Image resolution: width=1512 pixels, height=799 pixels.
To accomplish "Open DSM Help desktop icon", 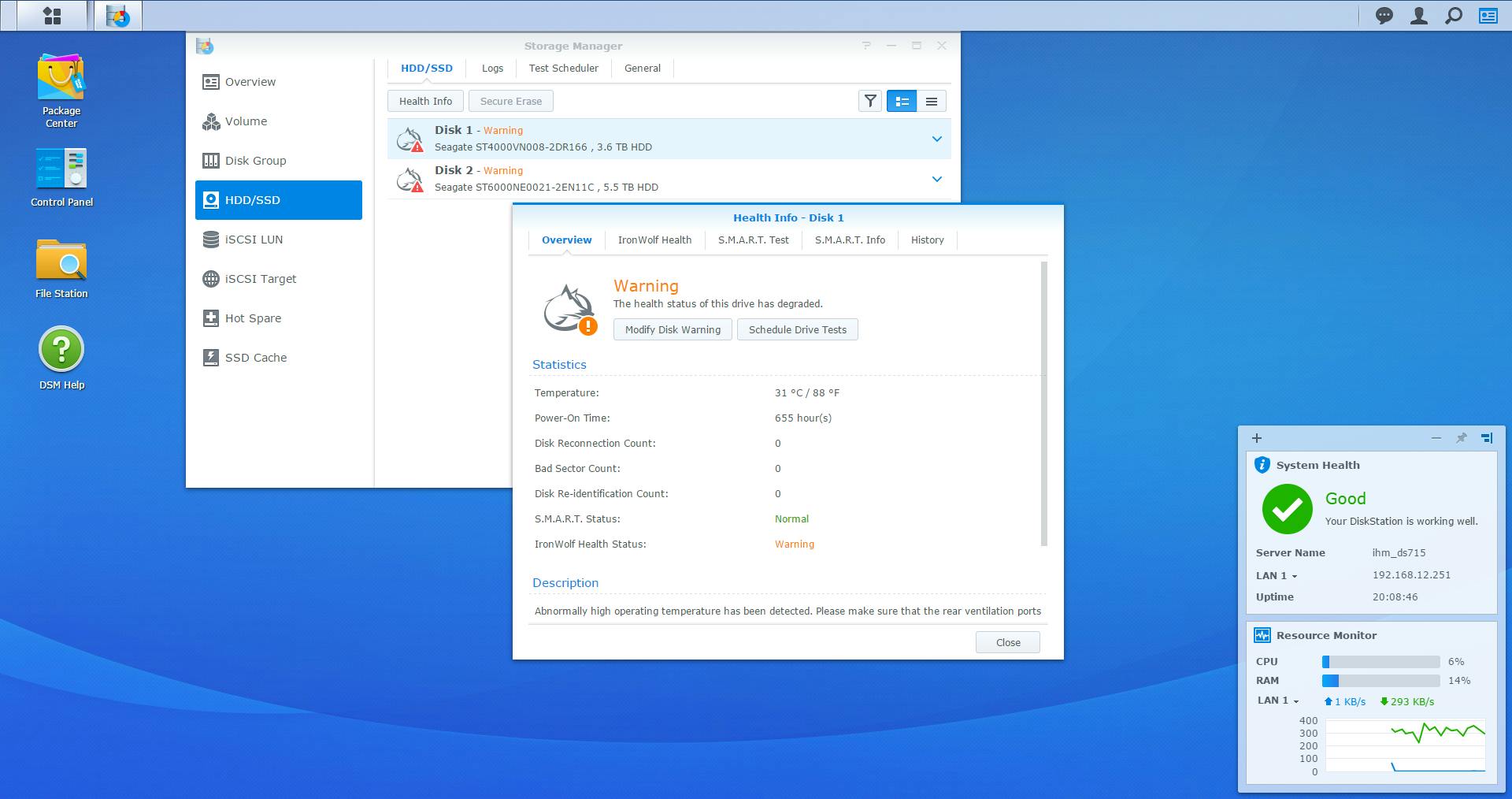I will click(61, 349).
